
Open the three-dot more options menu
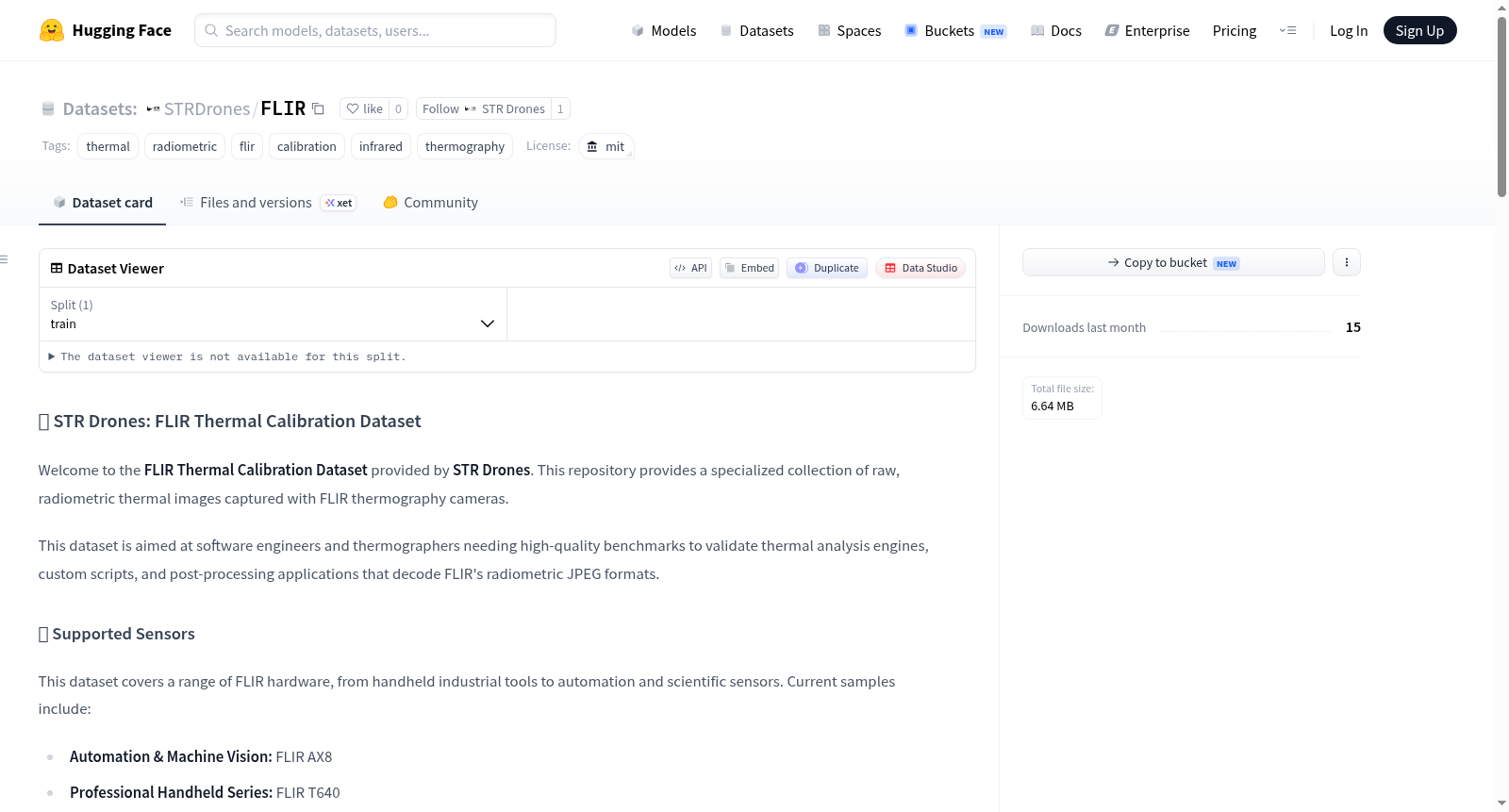(1347, 262)
